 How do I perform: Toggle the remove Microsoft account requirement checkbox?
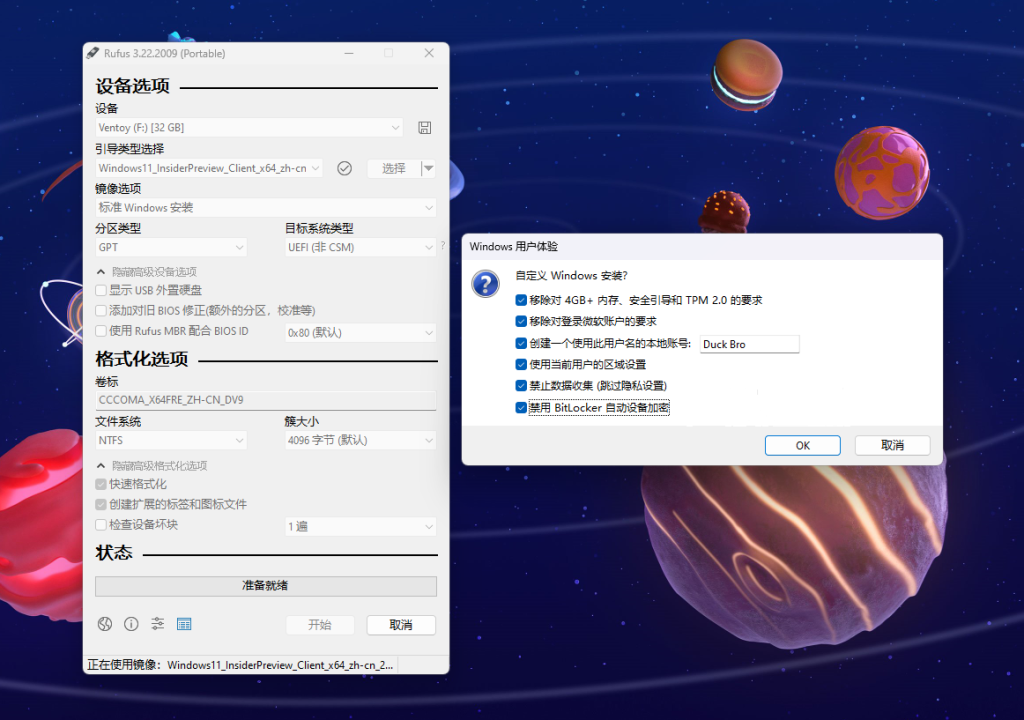[x=521, y=322]
